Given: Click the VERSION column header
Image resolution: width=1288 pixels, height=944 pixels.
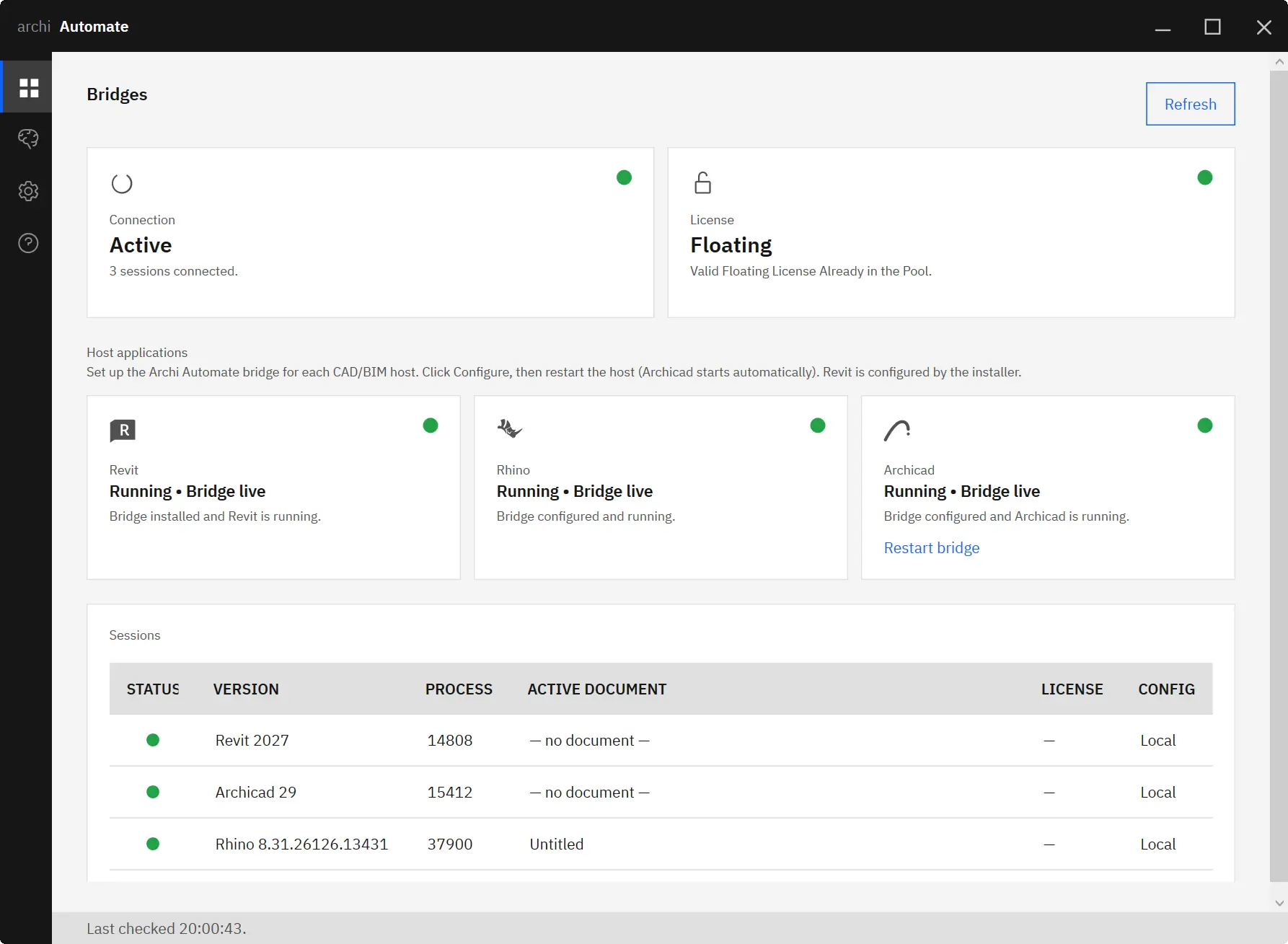Looking at the screenshot, I should (246, 689).
